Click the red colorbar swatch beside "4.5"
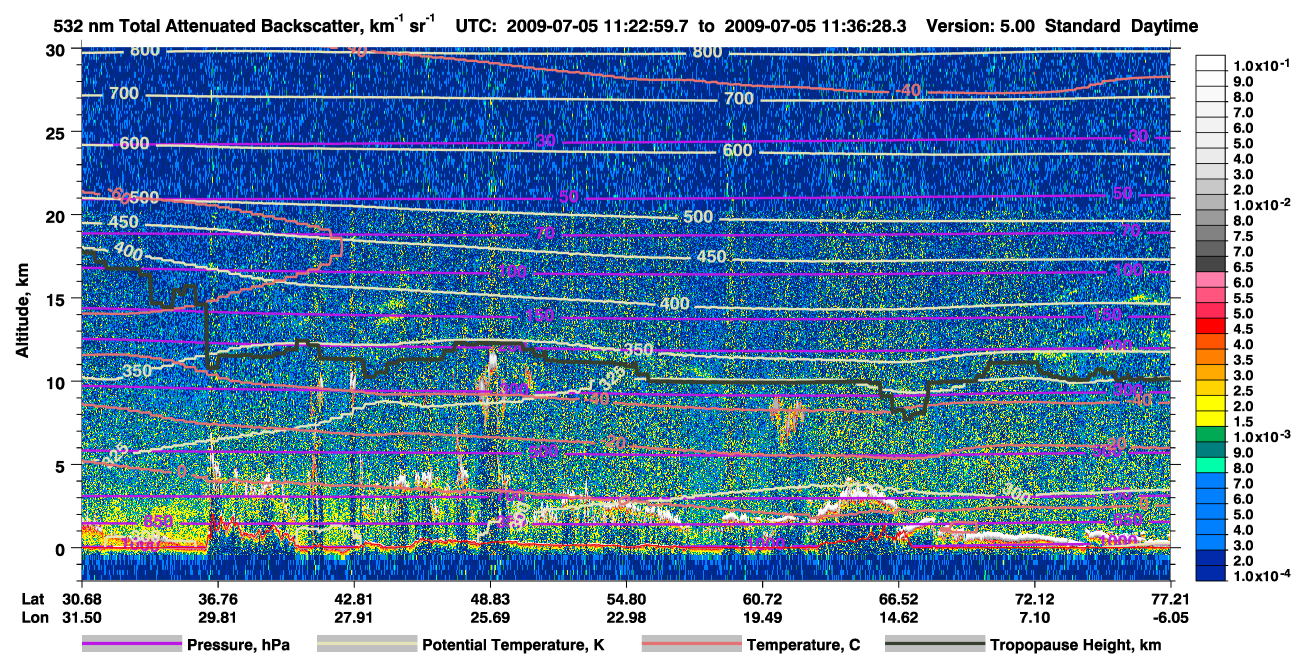This screenshot has height=667, width=1300. click(1210, 325)
